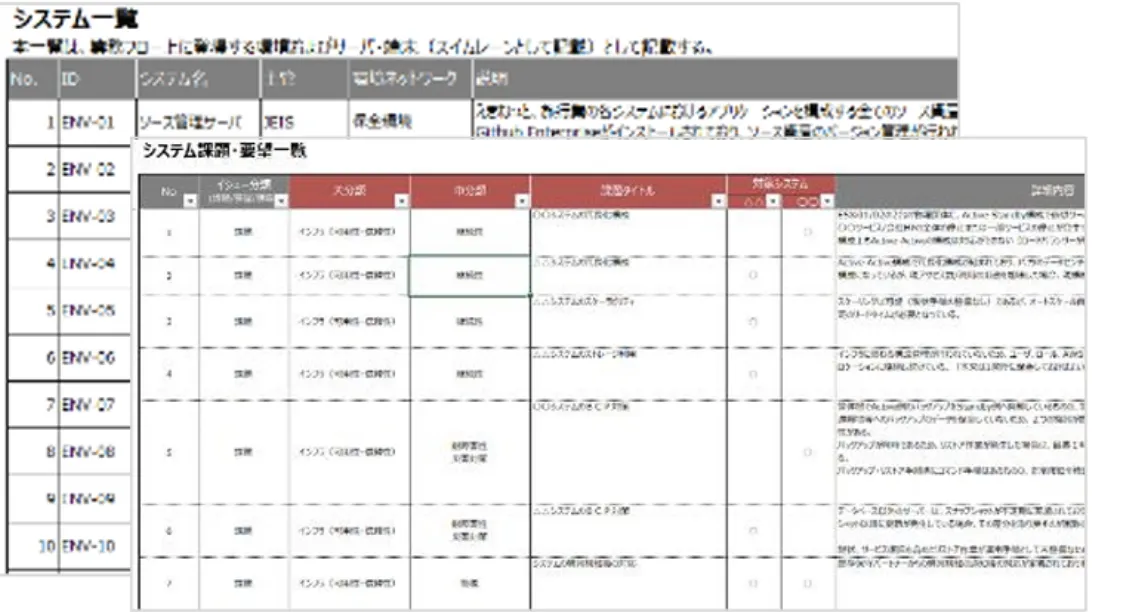Select the 詳細内容 cell of issue row 5
Viewport: 1140px width, 612px height.
pos(960,452)
